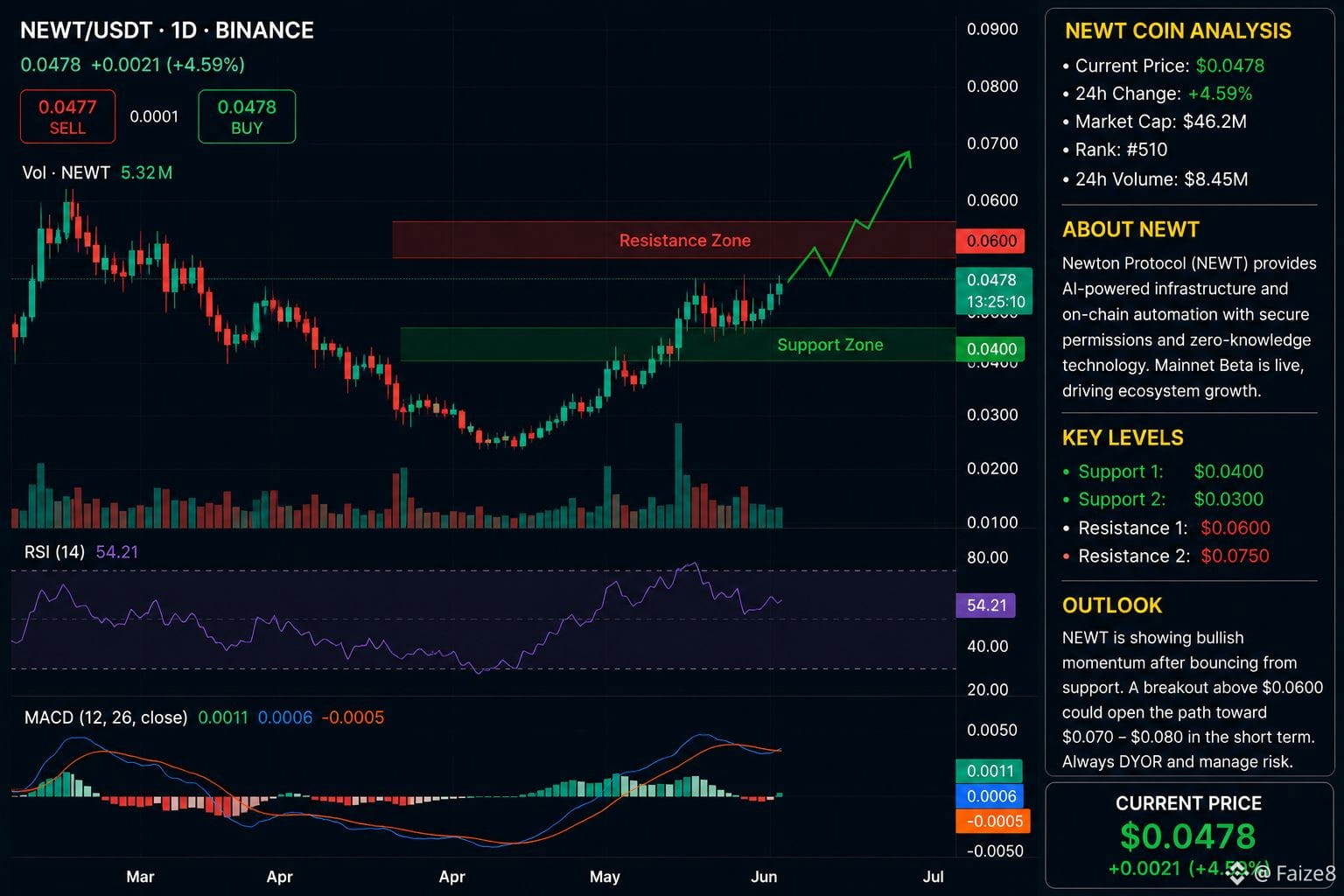Click the 0.0700 price axis label
Screen dimensions: 1344x896
click(992, 143)
